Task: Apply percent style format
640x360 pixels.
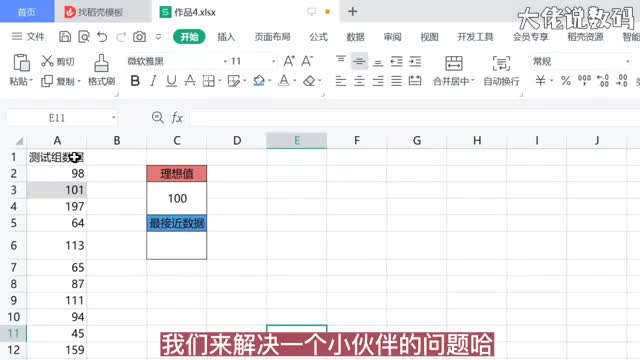Action: (x=566, y=81)
